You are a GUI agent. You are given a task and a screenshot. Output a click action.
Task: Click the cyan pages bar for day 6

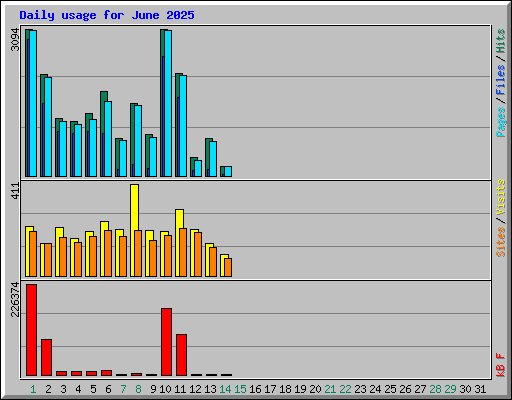(x=108, y=139)
